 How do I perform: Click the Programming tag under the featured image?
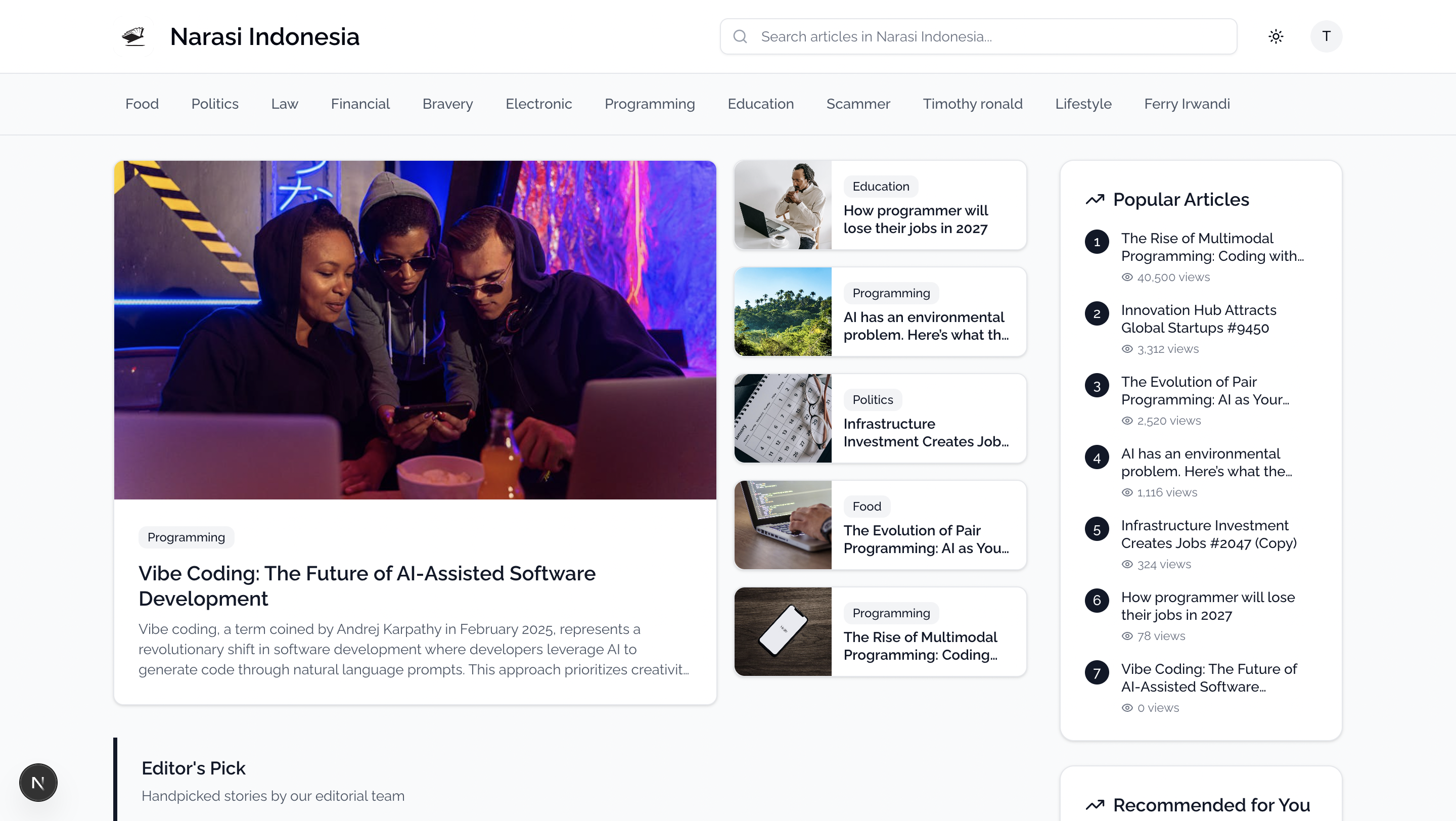(186, 537)
